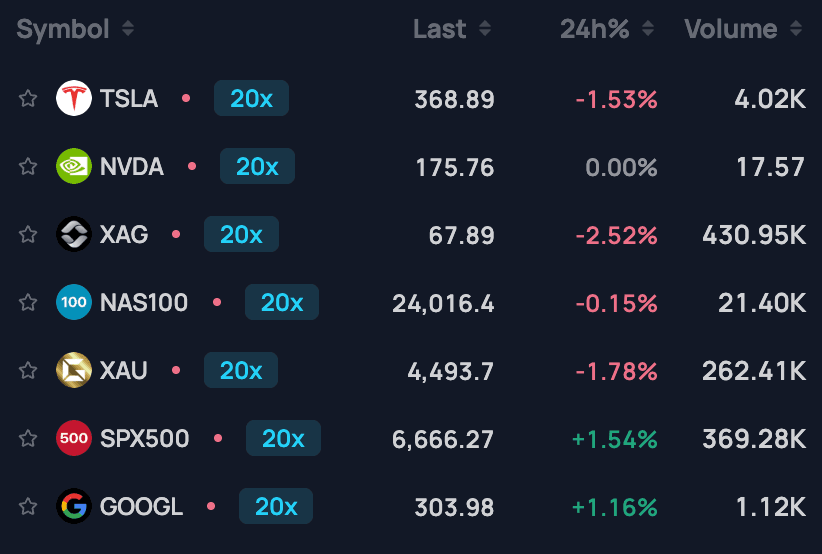Sort by the Symbol column arrows
The width and height of the screenshot is (822, 554).
[x=128, y=30]
